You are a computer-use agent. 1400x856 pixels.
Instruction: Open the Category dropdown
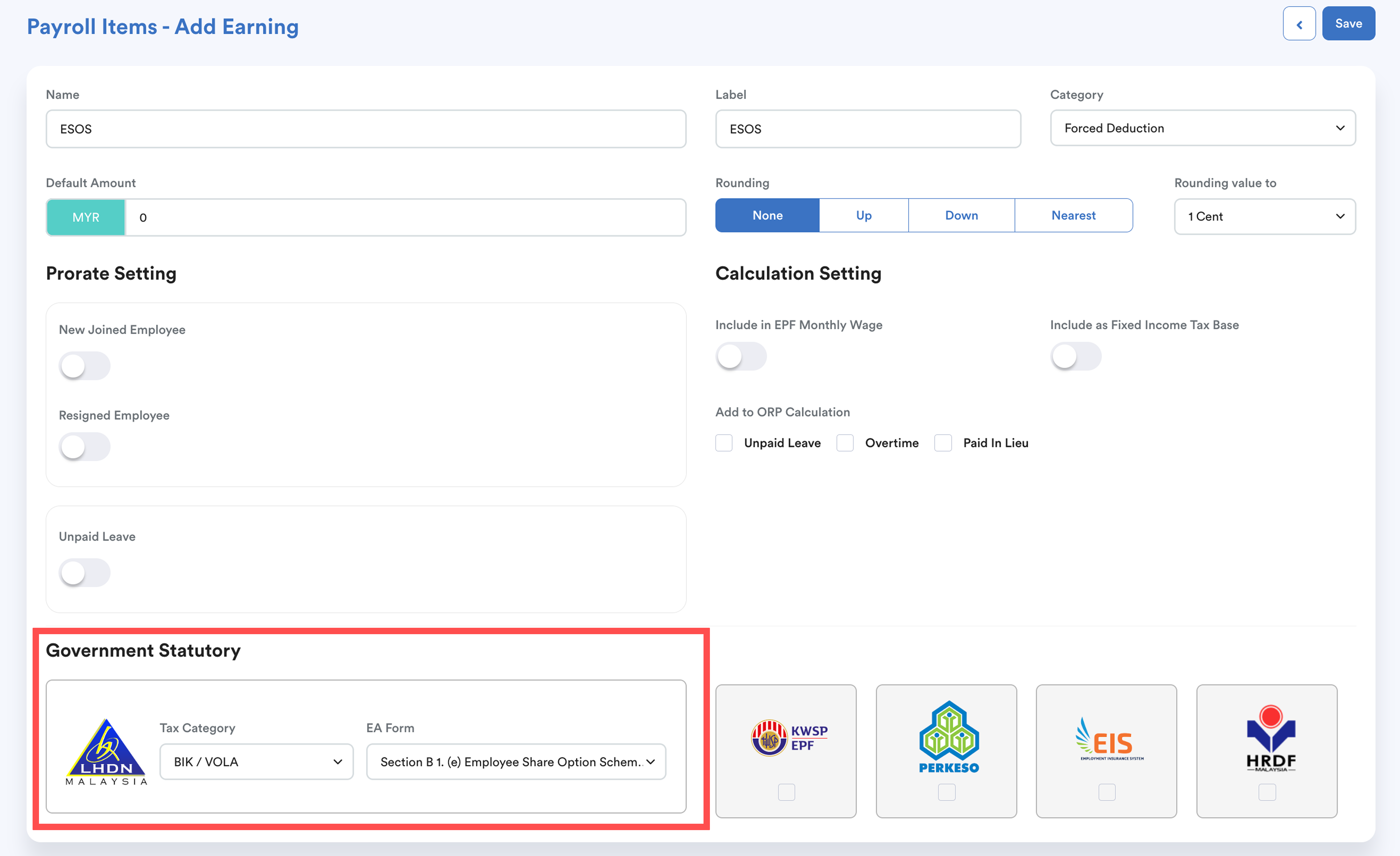[1202, 128]
